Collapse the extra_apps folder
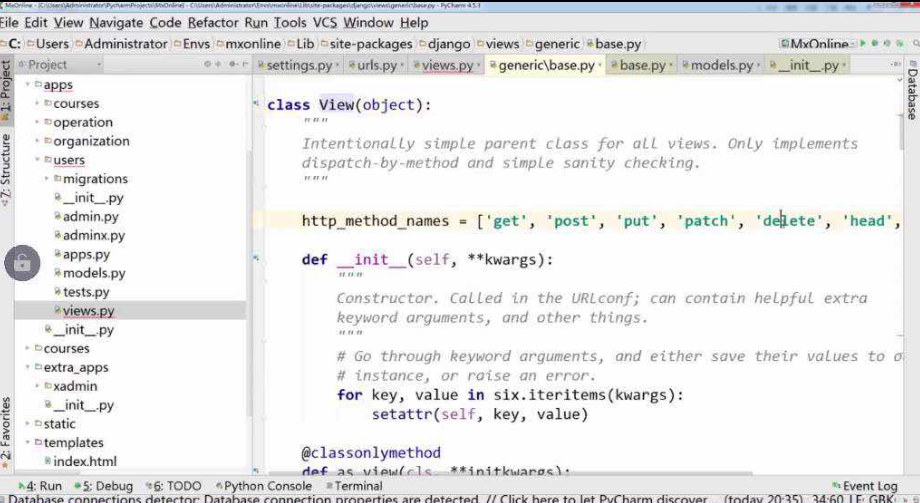This screenshot has height=503, width=920. click(x=28, y=367)
